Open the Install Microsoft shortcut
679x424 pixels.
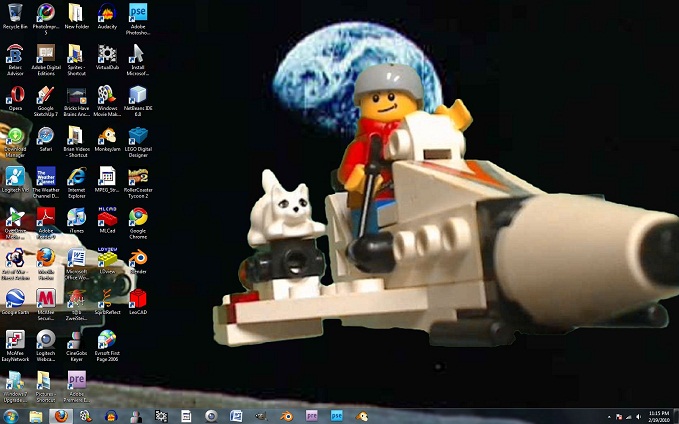[x=138, y=60]
